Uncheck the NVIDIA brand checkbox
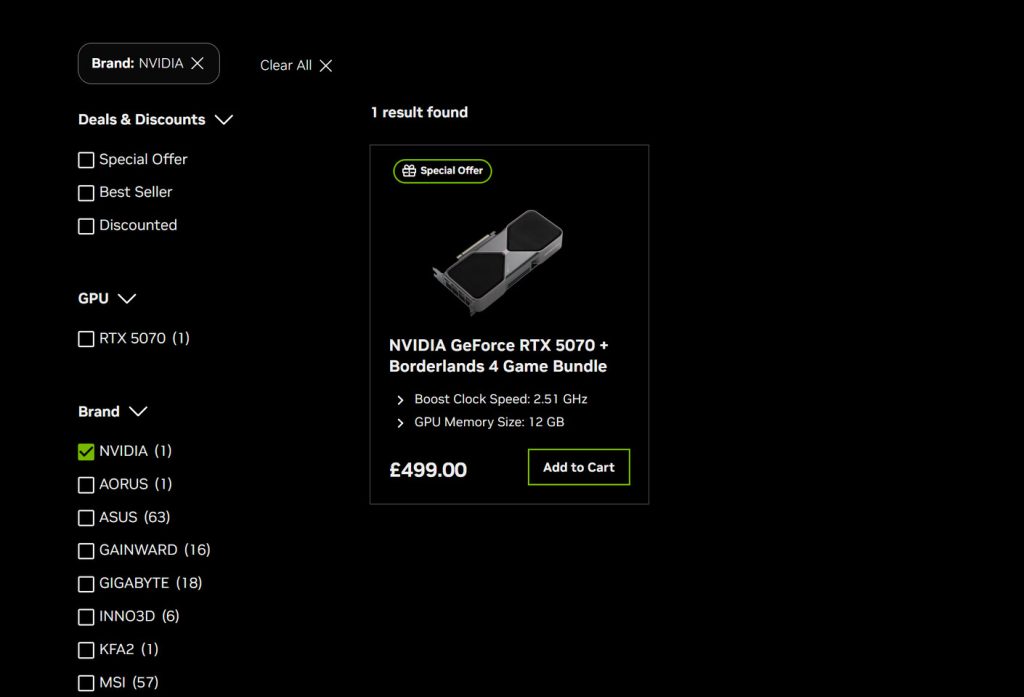Image resolution: width=1024 pixels, height=697 pixels. coord(86,452)
